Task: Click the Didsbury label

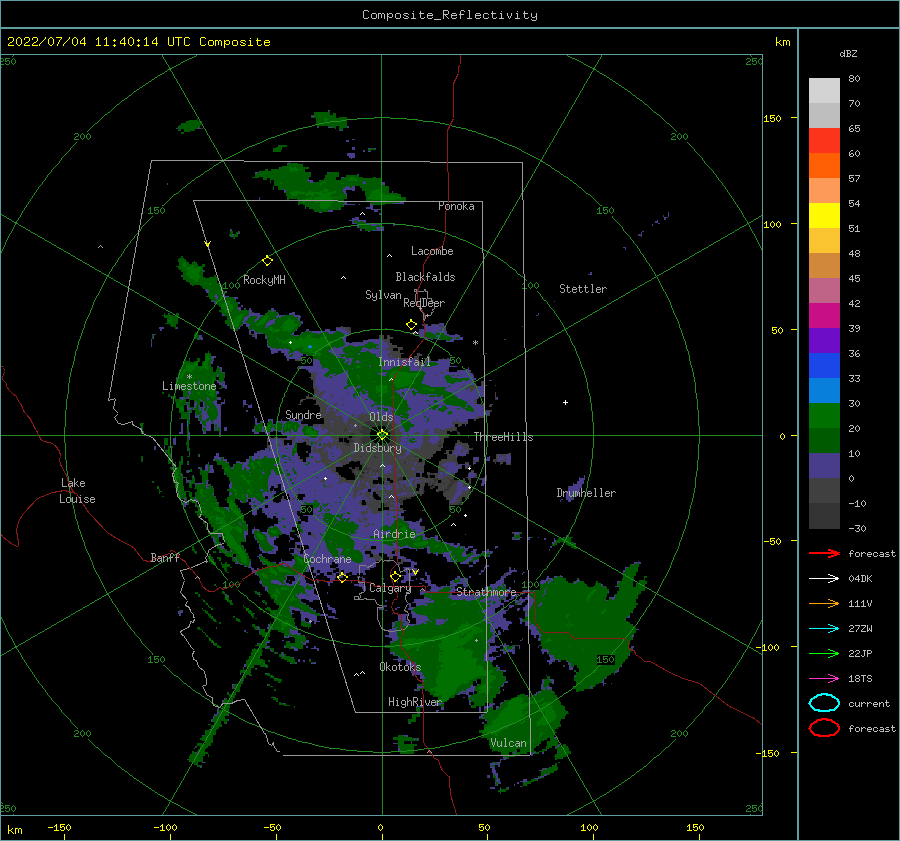Action: click(377, 448)
